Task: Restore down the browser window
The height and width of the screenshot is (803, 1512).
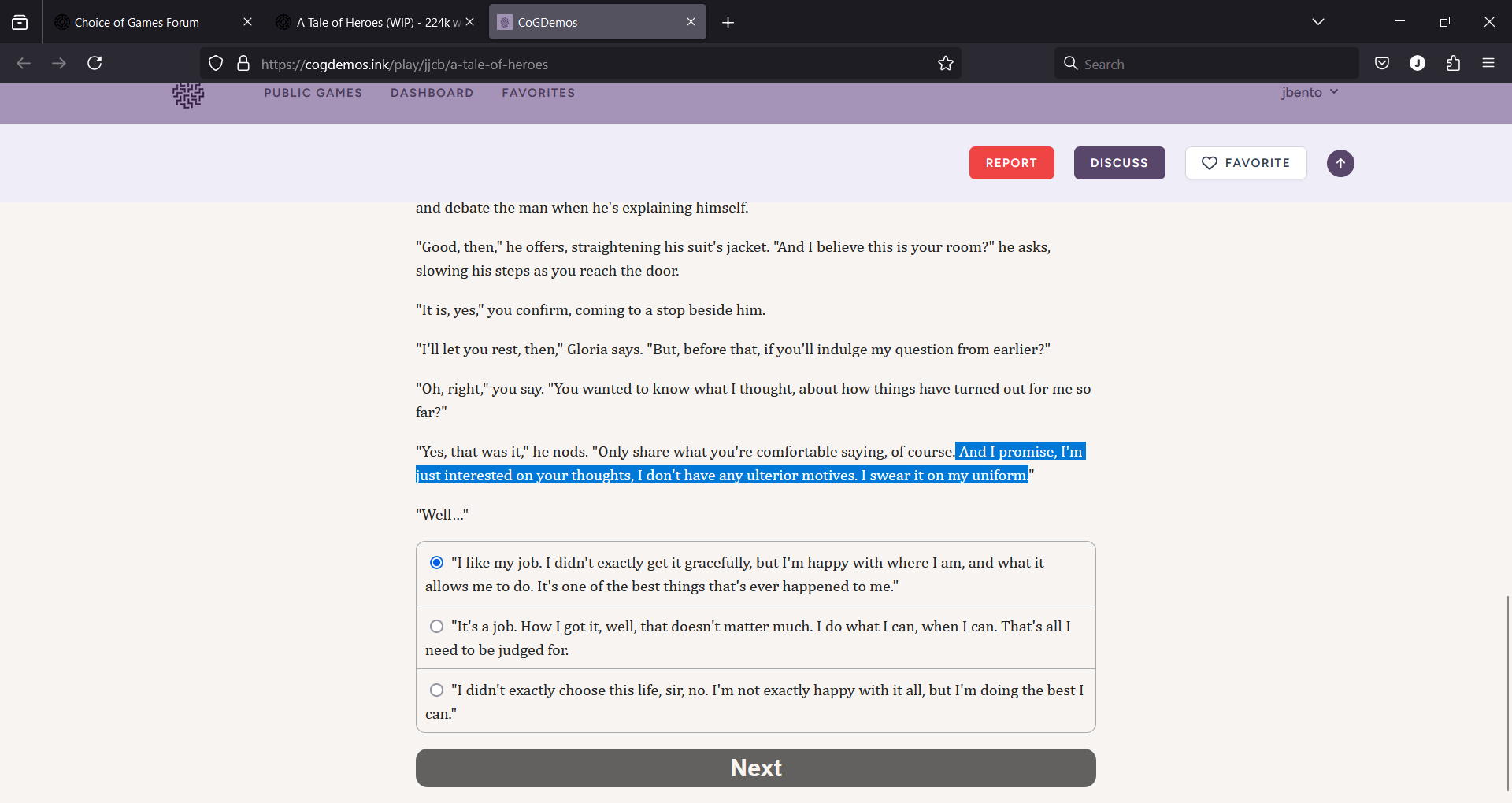Action: click(1444, 22)
